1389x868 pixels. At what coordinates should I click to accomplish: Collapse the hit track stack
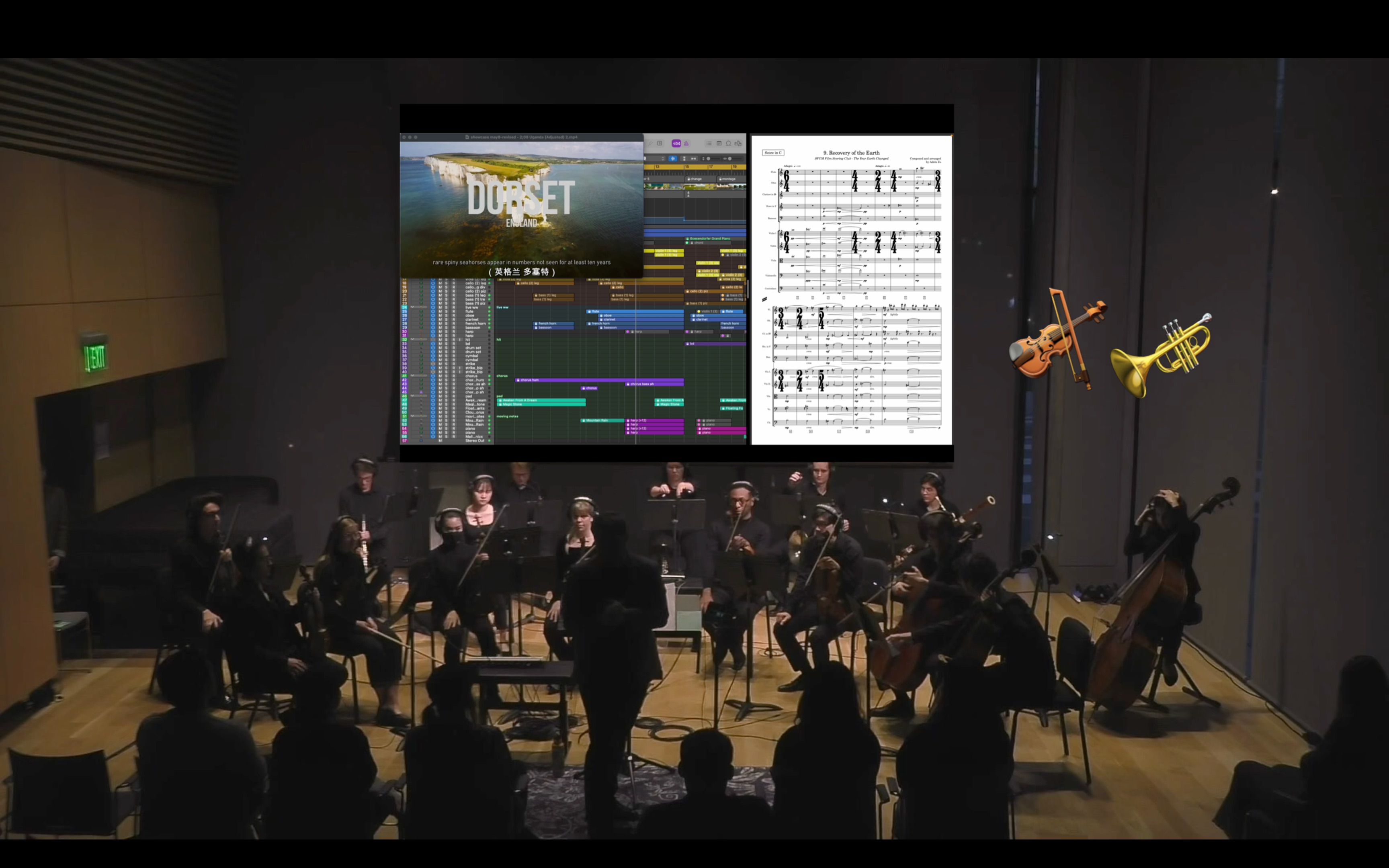click(413, 340)
